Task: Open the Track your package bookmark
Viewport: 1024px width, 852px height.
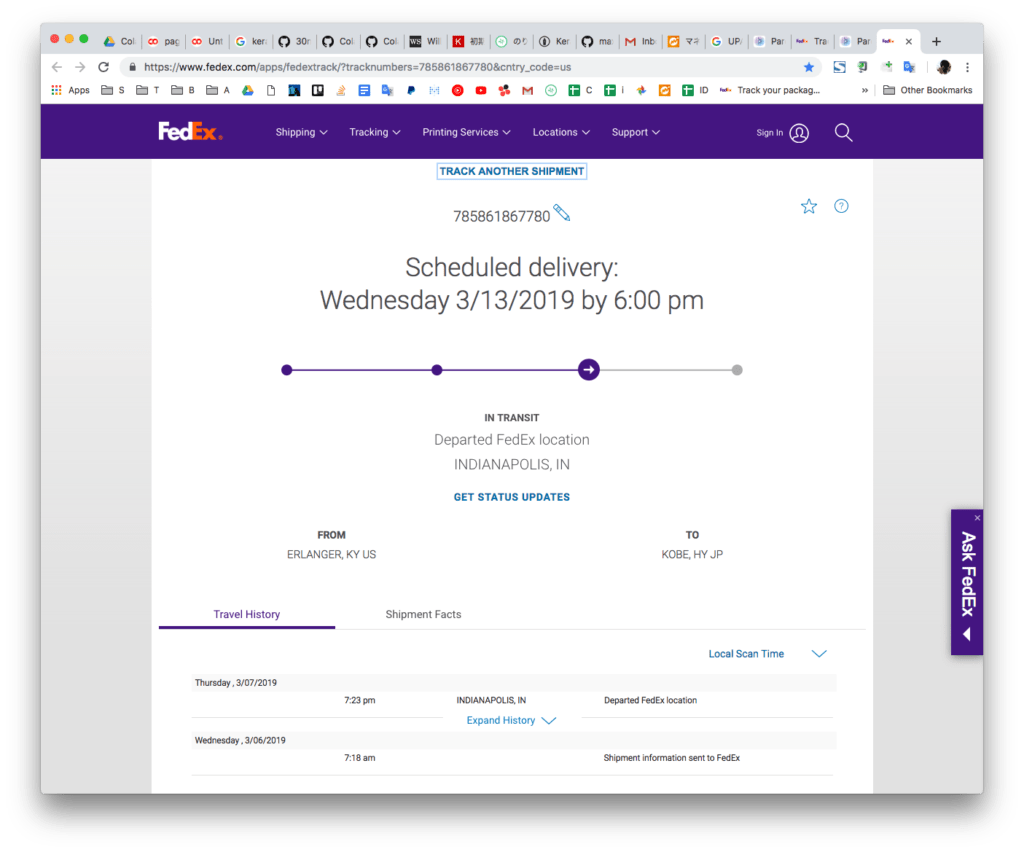Action: point(770,90)
